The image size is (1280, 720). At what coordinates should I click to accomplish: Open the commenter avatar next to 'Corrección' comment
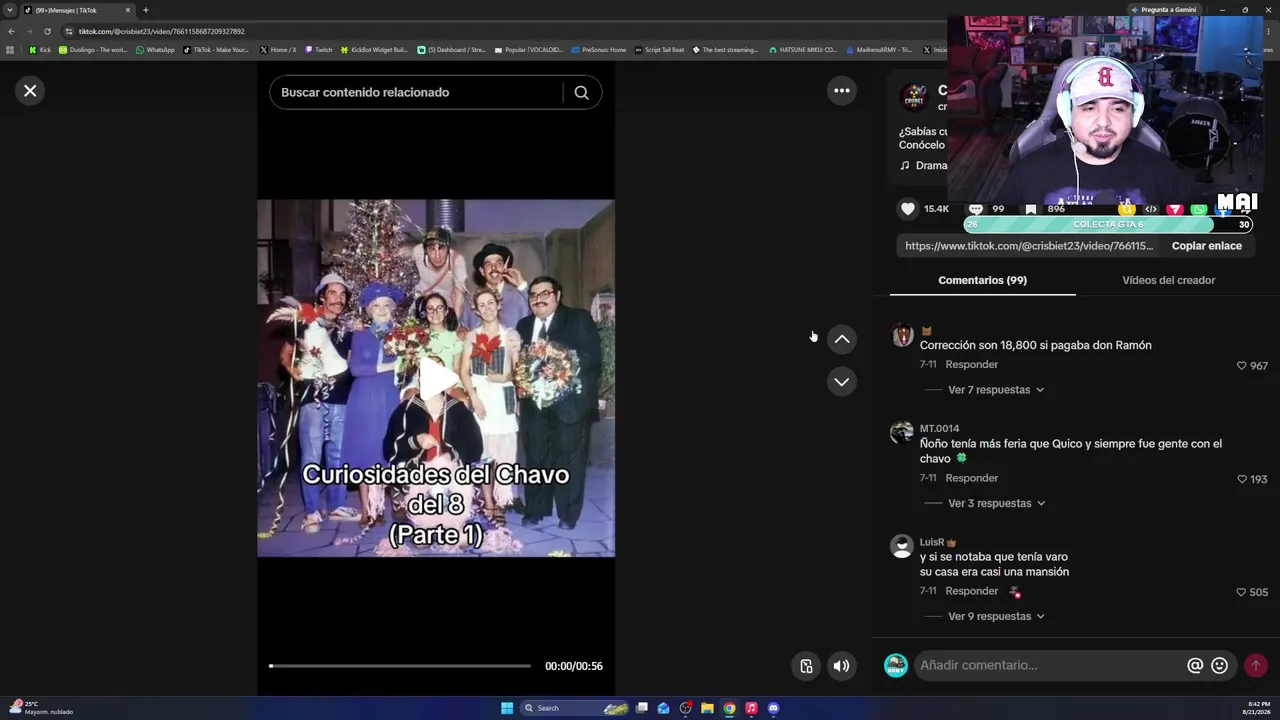click(x=902, y=335)
